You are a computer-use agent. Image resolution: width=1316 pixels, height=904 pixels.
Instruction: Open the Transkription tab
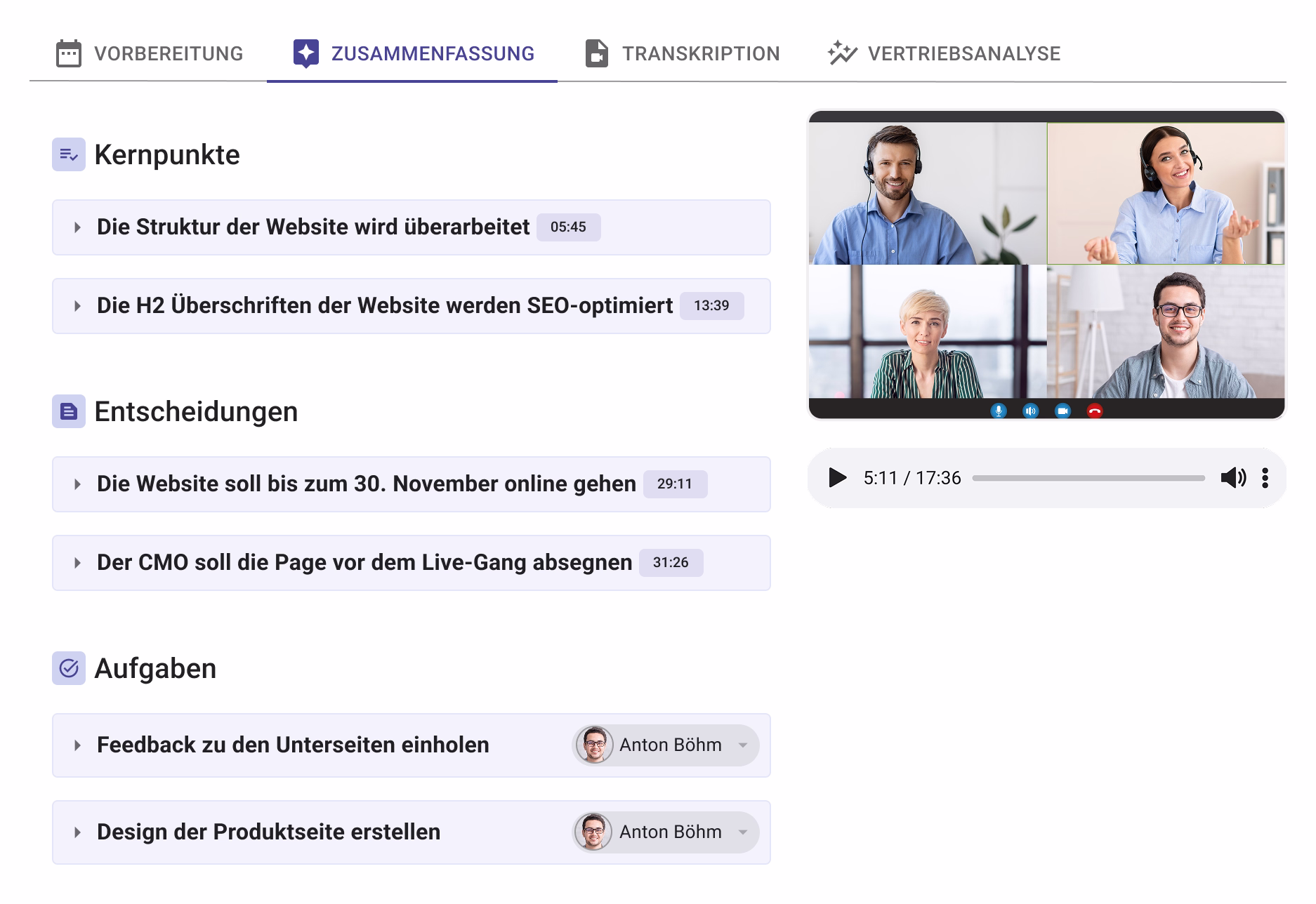tap(682, 53)
